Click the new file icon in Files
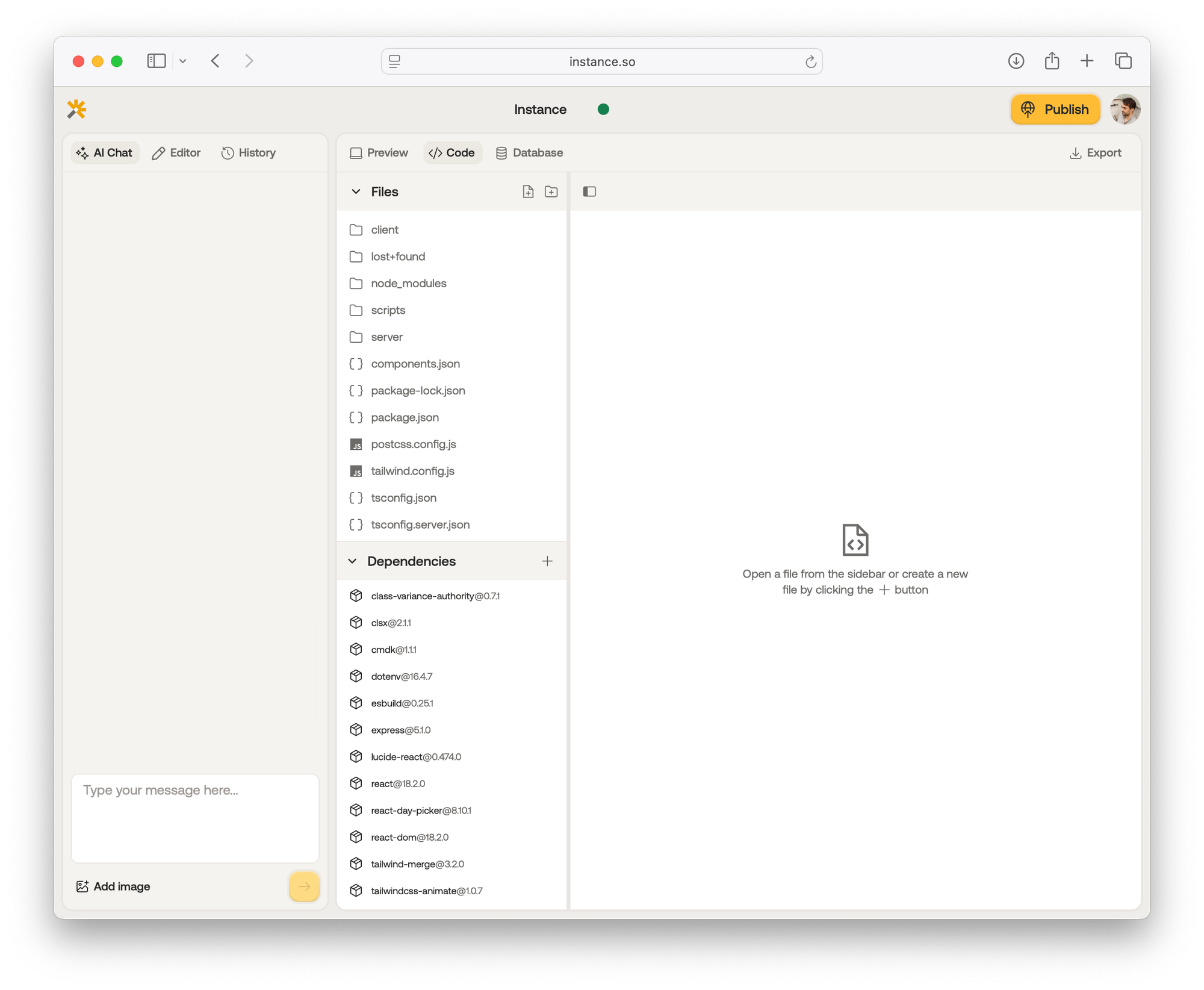The image size is (1204, 990). point(528,191)
